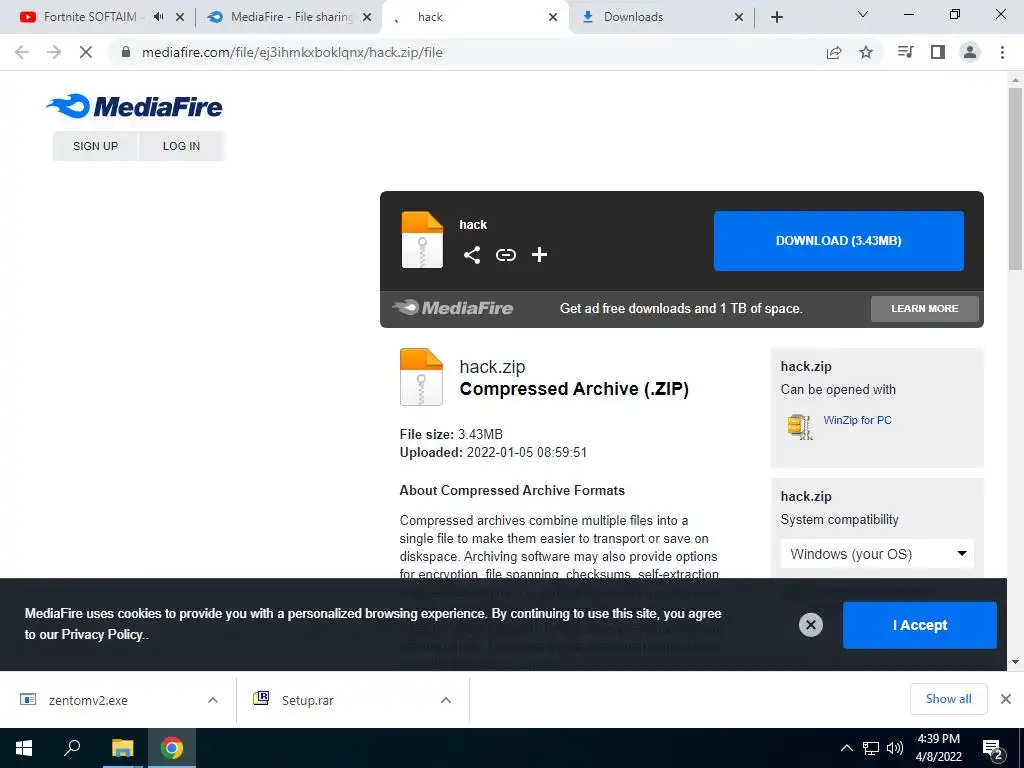Open File Explorer from taskbar
This screenshot has height=768, width=1024.
(x=122, y=748)
